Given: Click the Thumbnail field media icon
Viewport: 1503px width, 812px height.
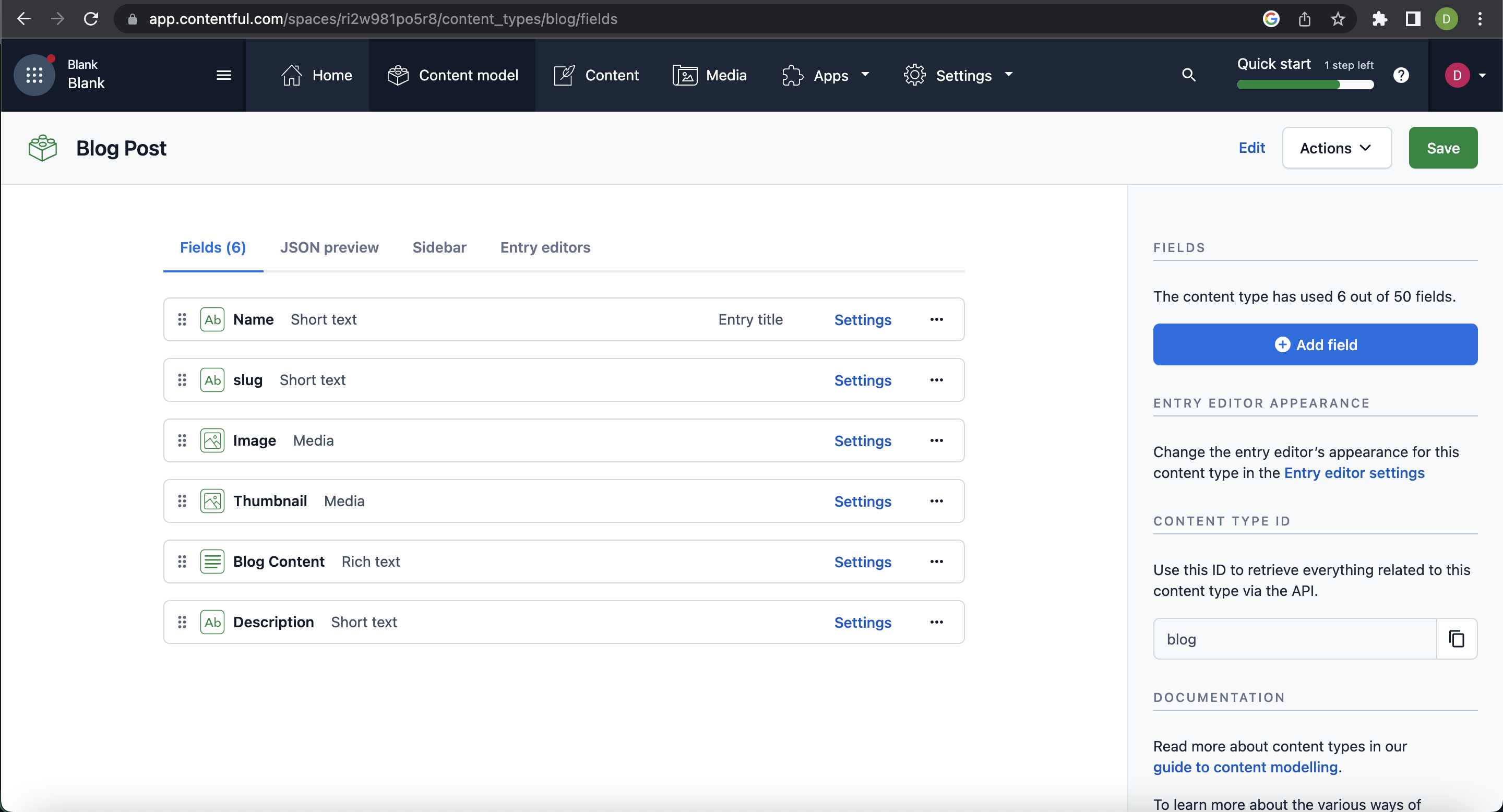Looking at the screenshot, I should click(212, 500).
